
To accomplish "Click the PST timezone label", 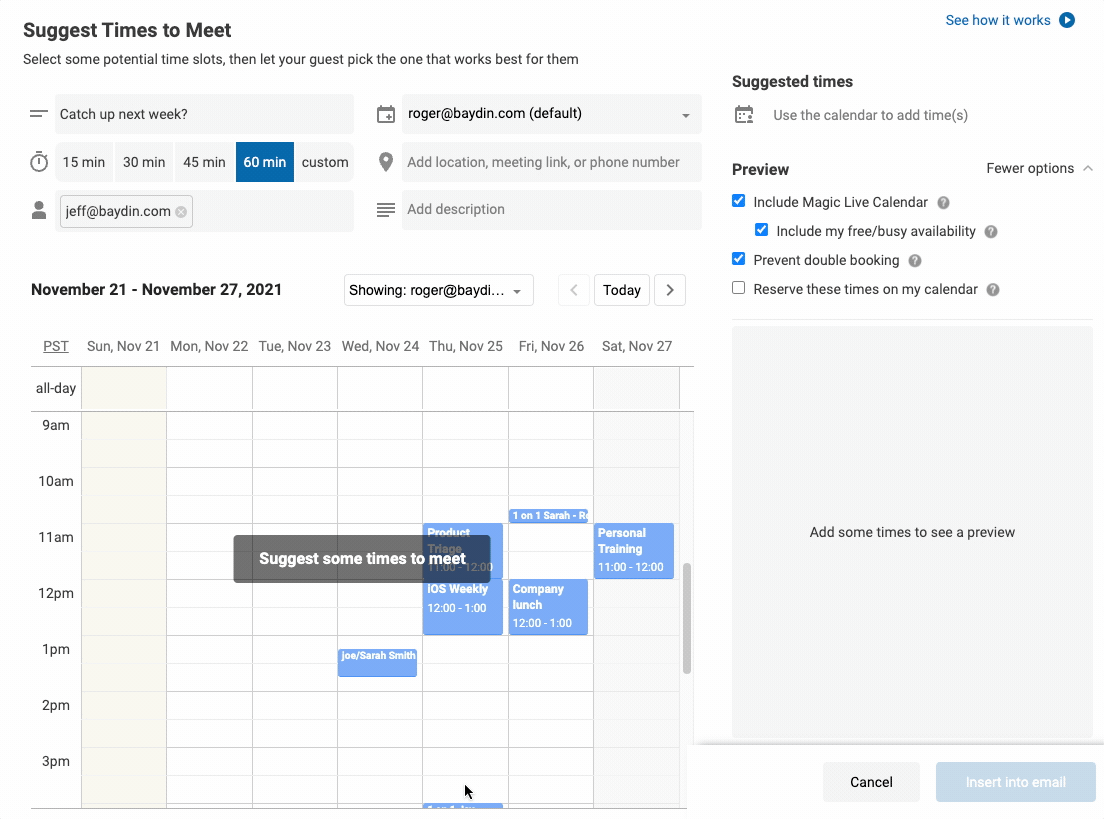I will [x=56, y=346].
